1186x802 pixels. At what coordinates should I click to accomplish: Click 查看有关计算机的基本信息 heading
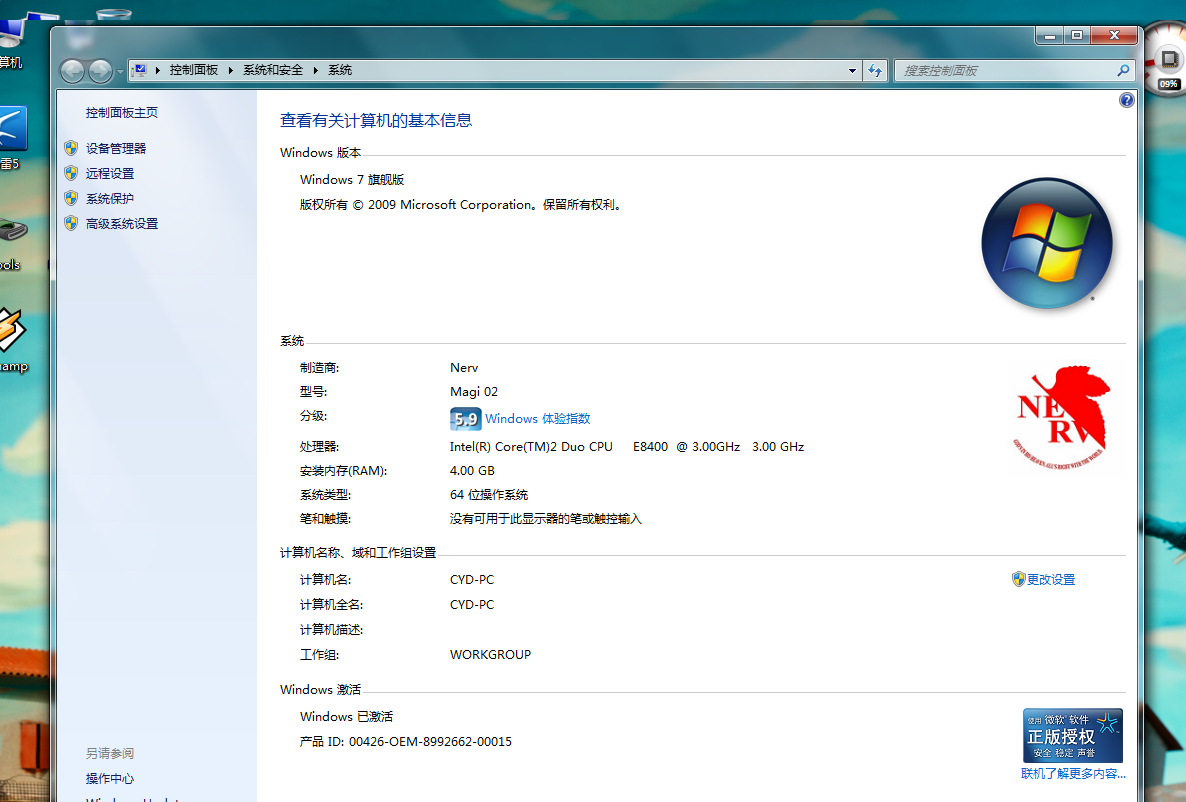point(376,120)
